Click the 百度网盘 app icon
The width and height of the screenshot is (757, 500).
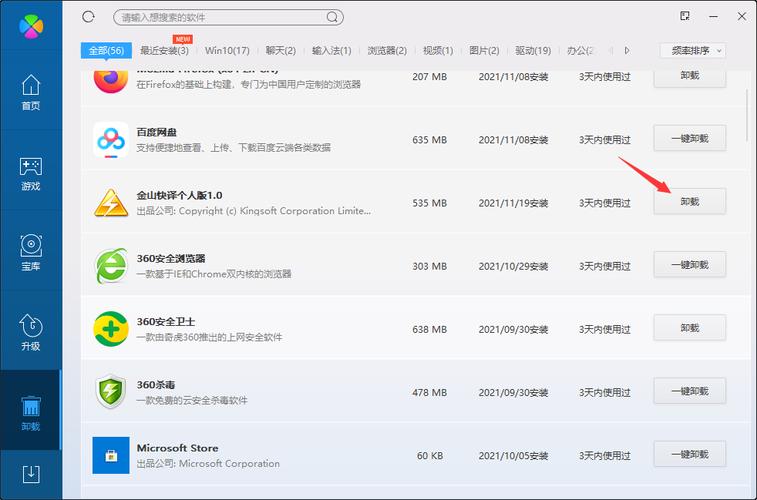[x=111, y=139]
